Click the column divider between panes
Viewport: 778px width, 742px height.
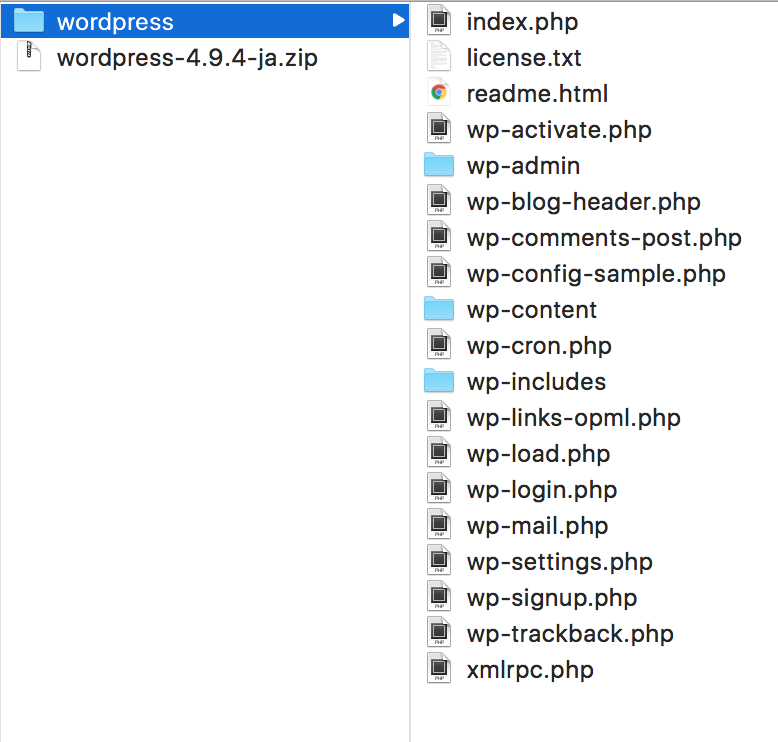coord(410,371)
